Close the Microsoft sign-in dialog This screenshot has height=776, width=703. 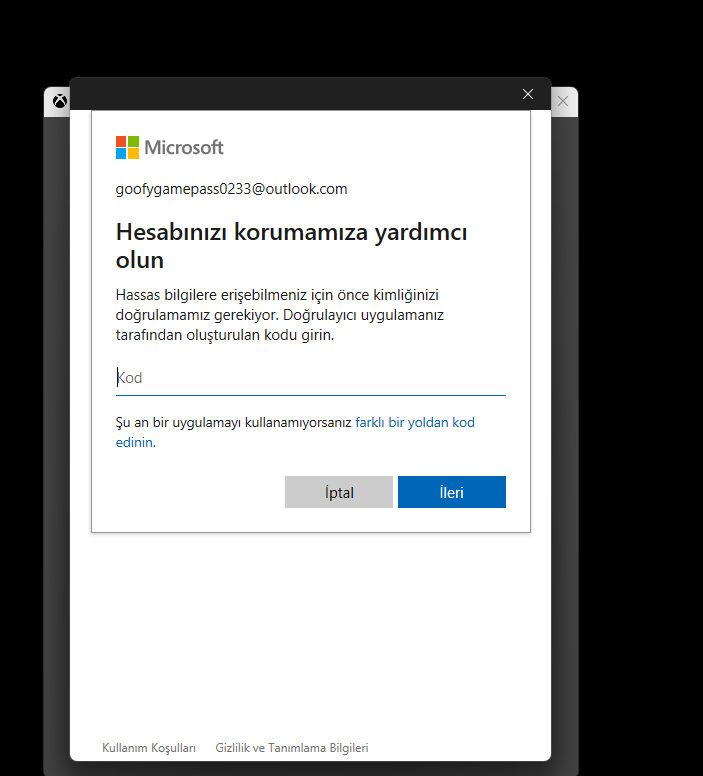[528, 94]
